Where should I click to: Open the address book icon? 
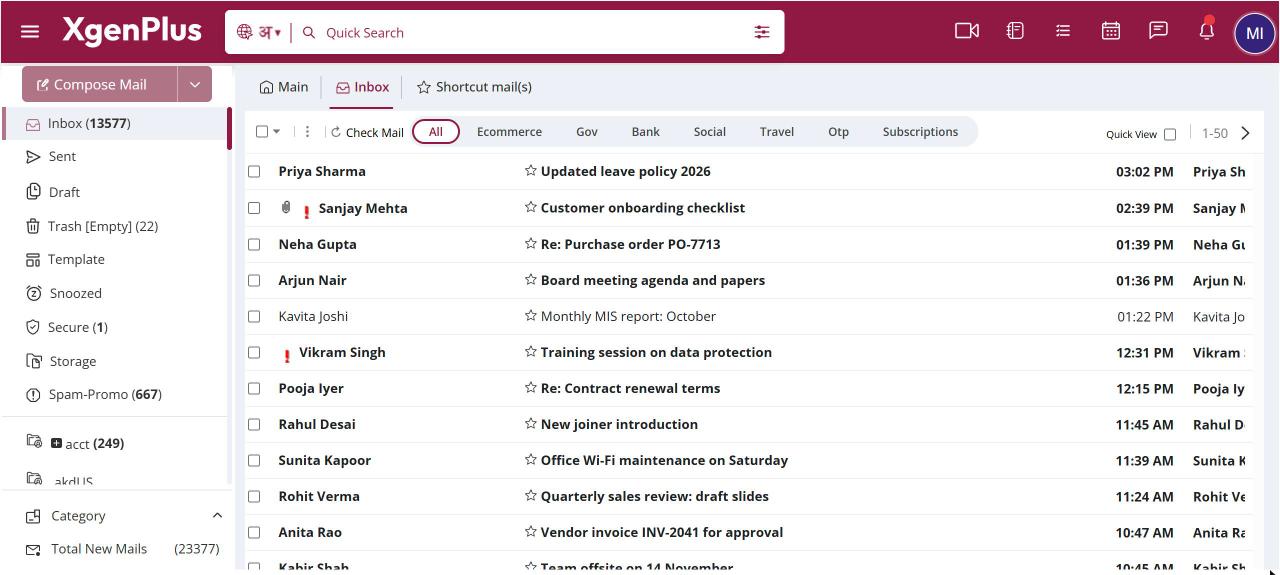coord(1015,31)
